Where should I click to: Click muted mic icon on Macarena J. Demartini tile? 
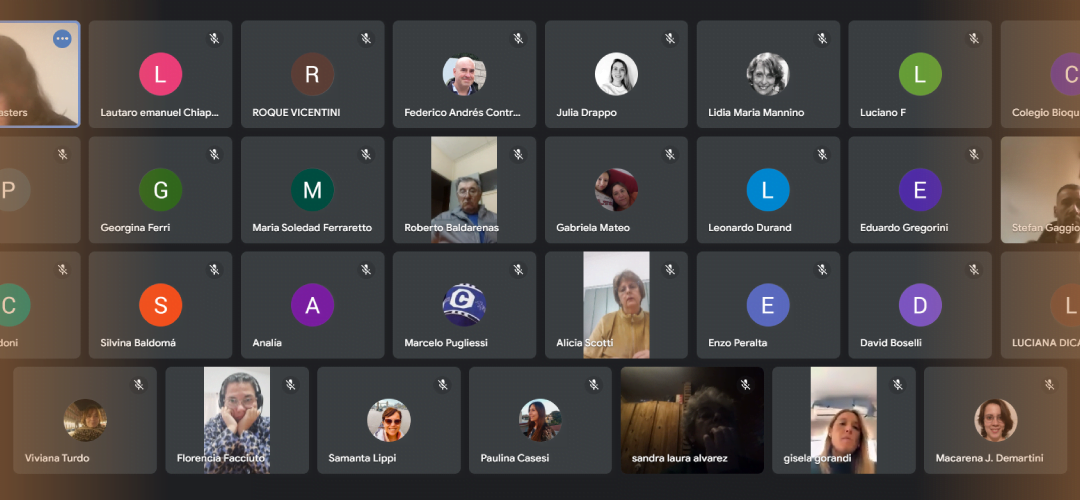(x=1049, y=385)
